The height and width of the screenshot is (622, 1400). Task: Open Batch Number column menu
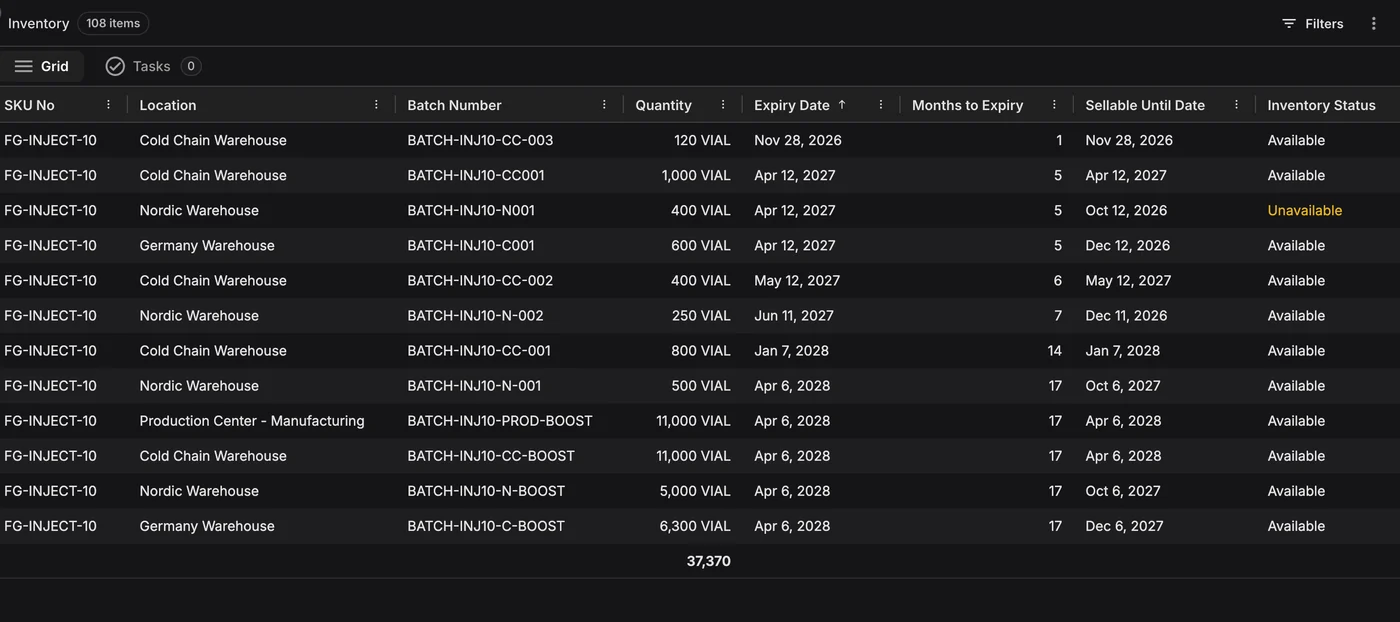point(604,105)
